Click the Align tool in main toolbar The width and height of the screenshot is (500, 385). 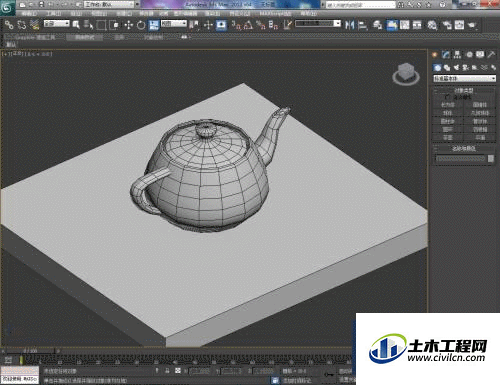coord(362,25)
